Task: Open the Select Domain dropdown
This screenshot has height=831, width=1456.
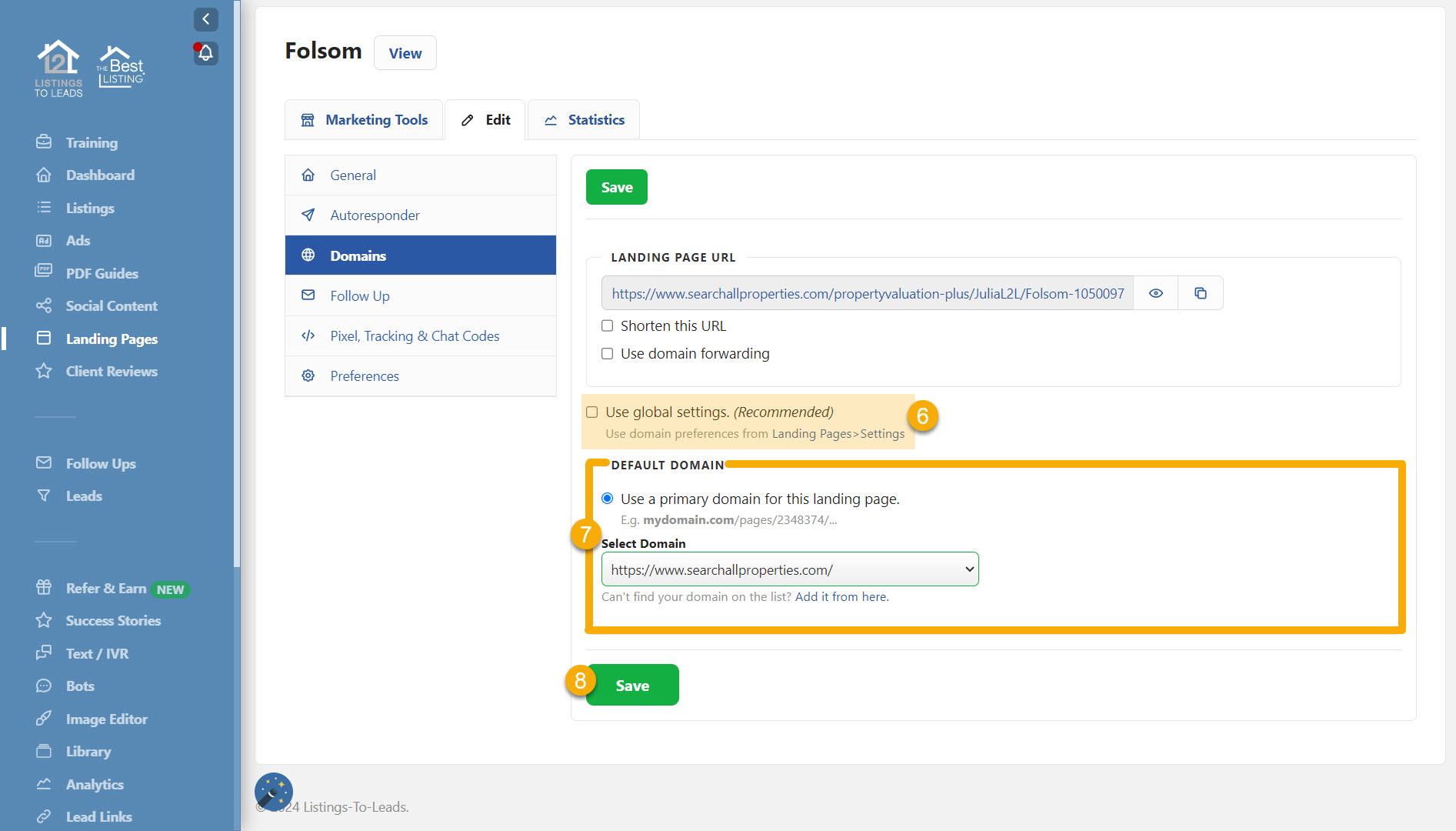Action: point(790,569)
